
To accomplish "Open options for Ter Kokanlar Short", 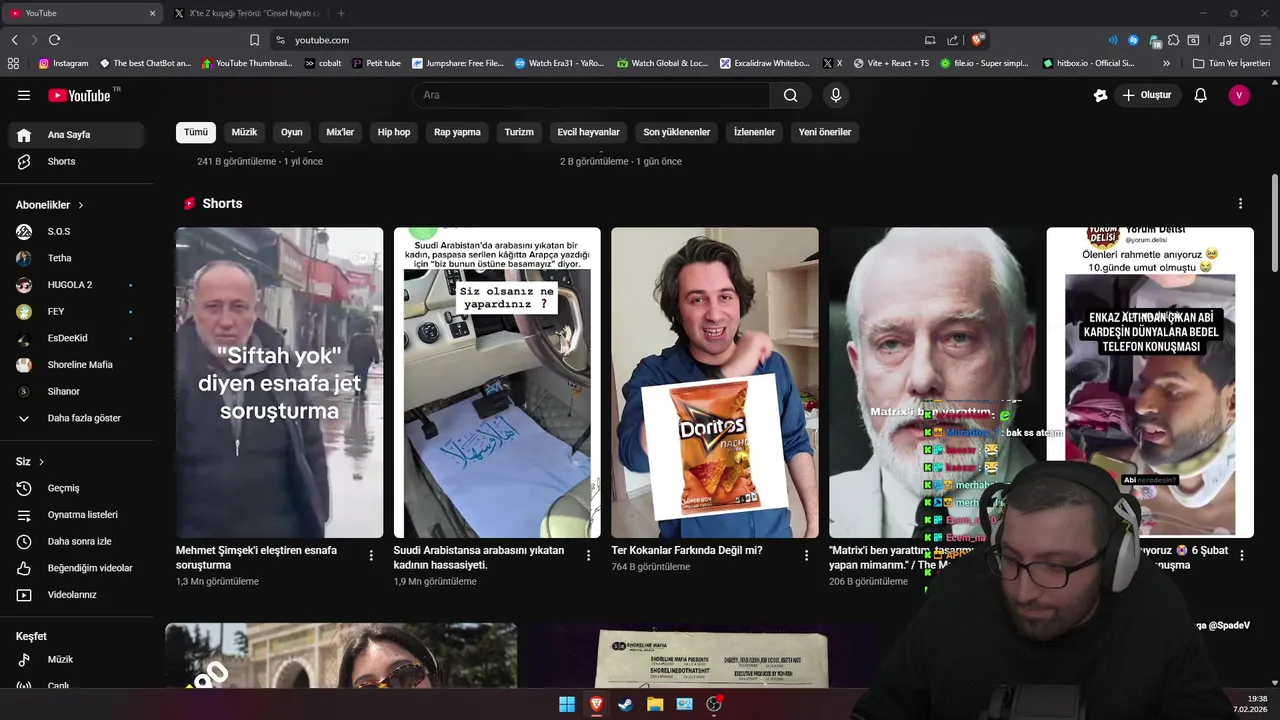I will click(x=806, y=555).
